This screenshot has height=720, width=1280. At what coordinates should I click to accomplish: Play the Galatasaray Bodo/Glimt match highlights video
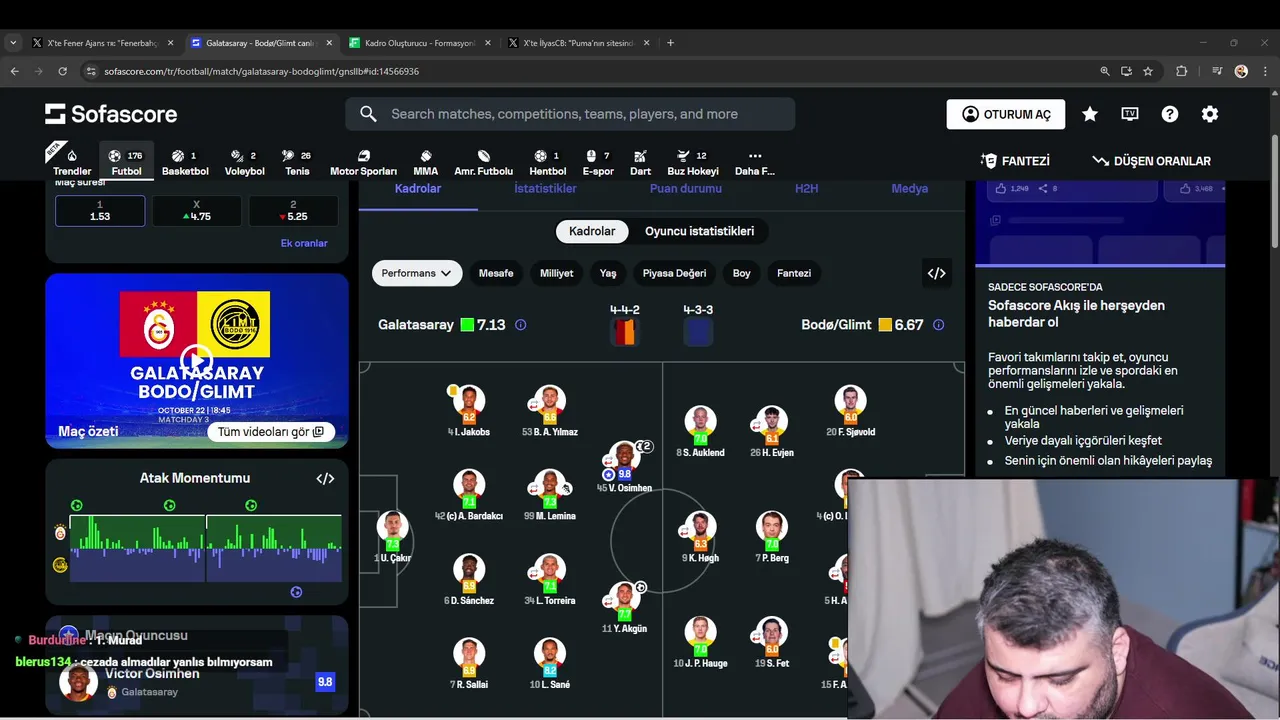click(196, 360)
